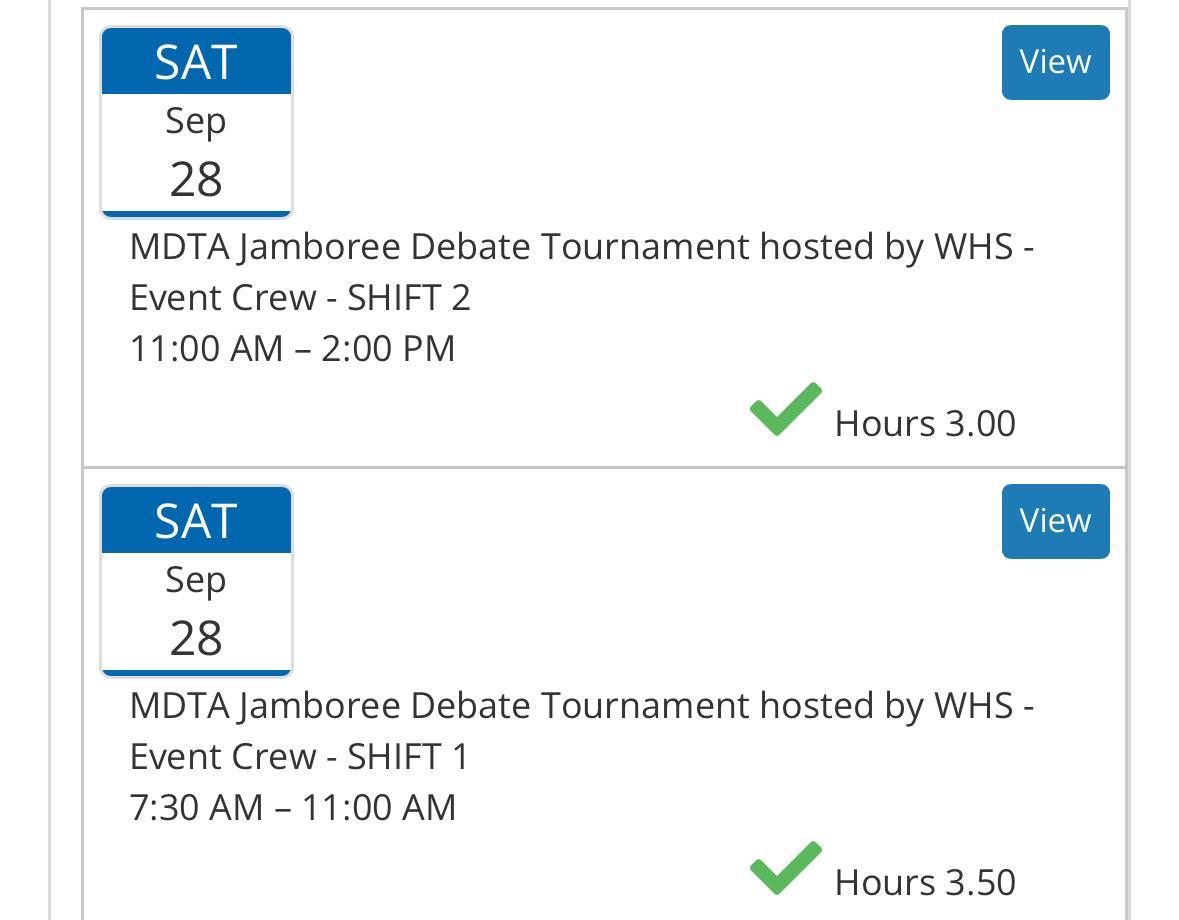
Task: Click the Hours 3.50 label
Action: tap(925, 882)
